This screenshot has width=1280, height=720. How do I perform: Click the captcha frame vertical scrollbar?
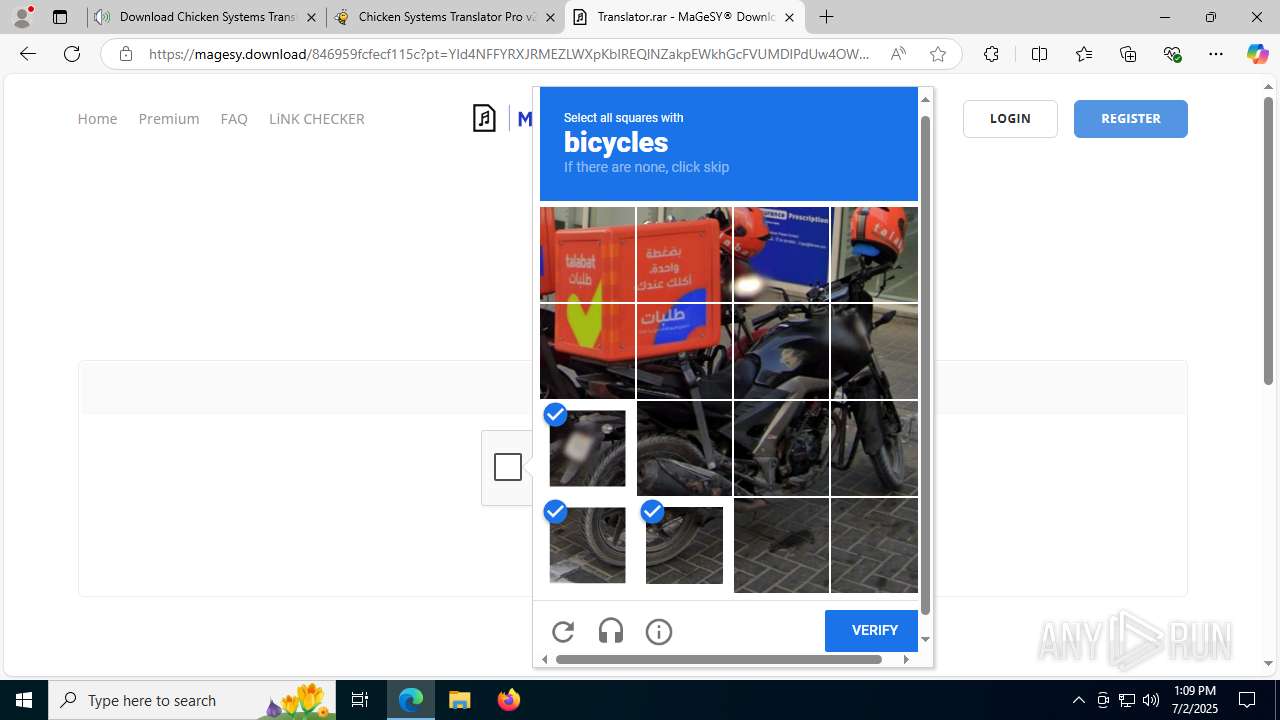pyautogui.click(x=925, y=365)
